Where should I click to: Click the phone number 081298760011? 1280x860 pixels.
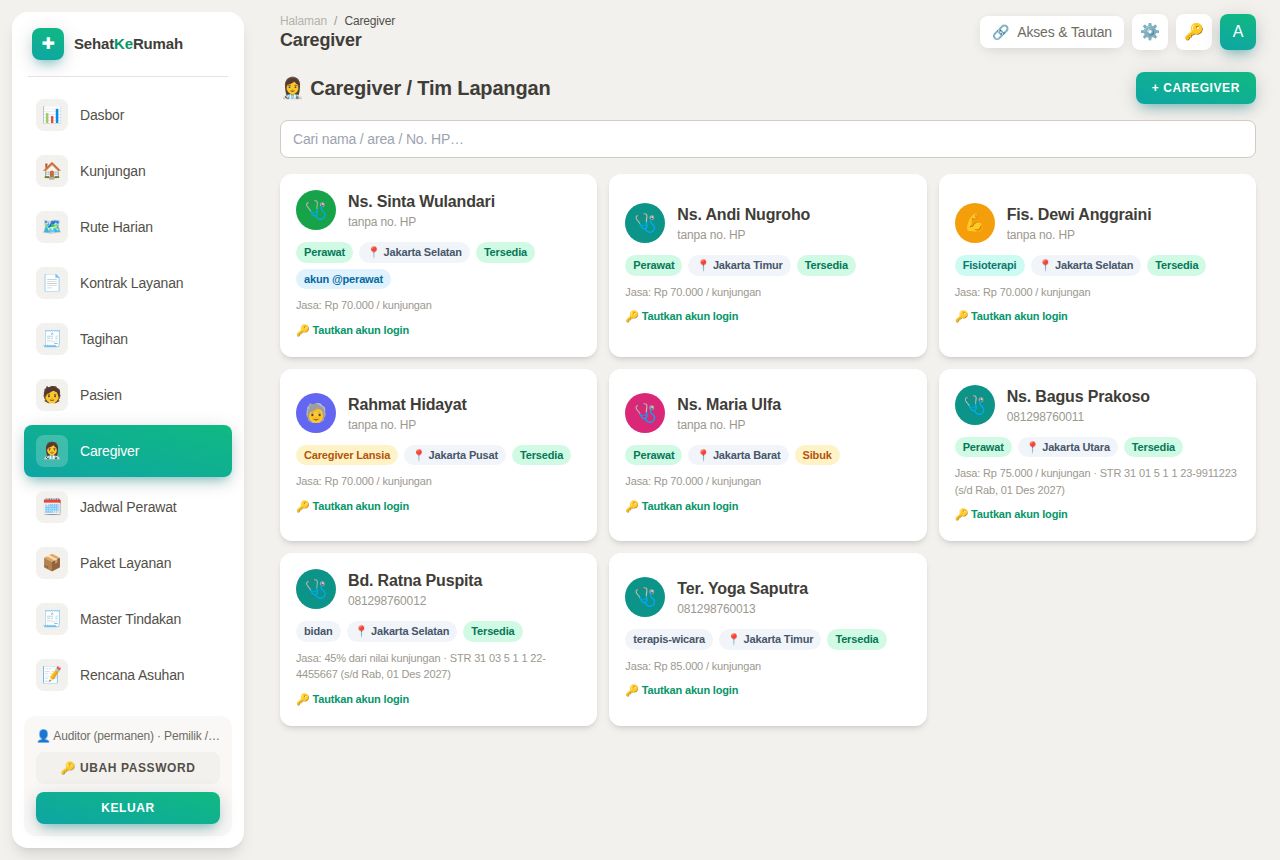pos(1045,416)
